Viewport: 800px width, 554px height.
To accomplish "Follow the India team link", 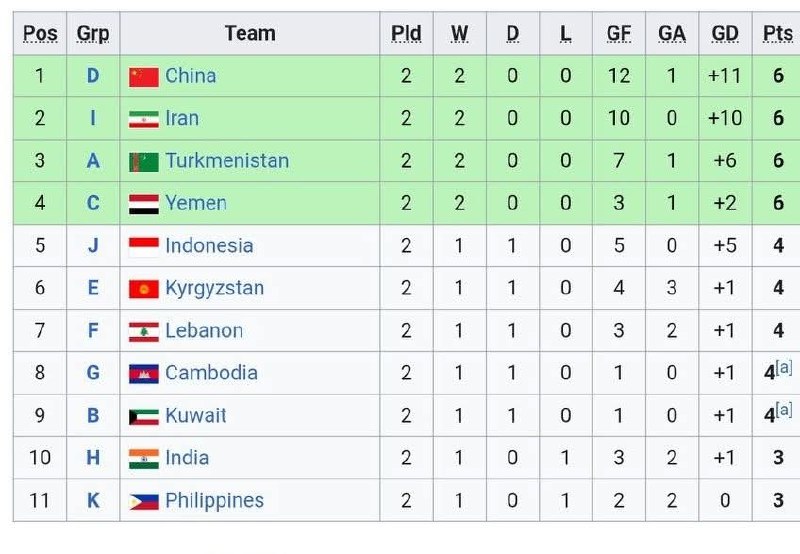I will click(187, 458).
